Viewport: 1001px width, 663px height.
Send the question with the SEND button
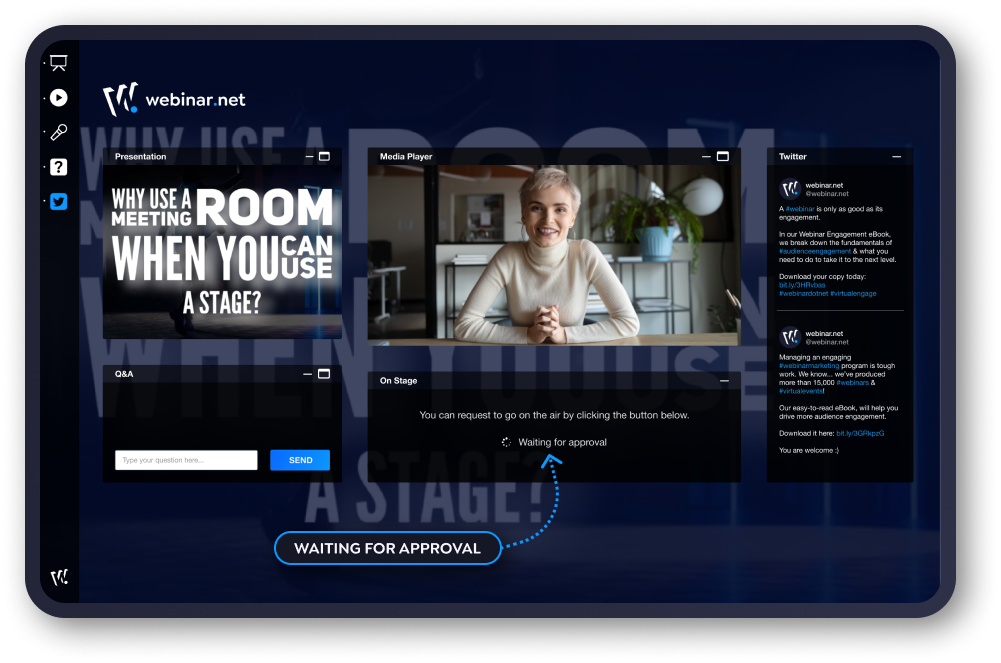pos(300,460)
